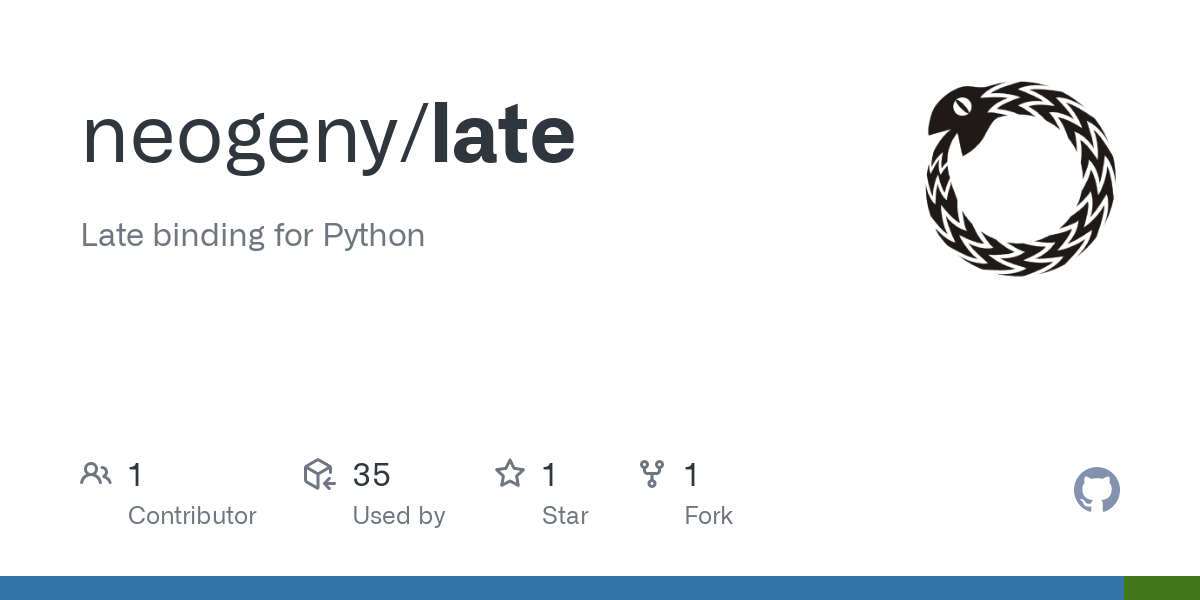Click the 35 used-by count
This screenshot has width=1200, height=600.
click(371, 475)
